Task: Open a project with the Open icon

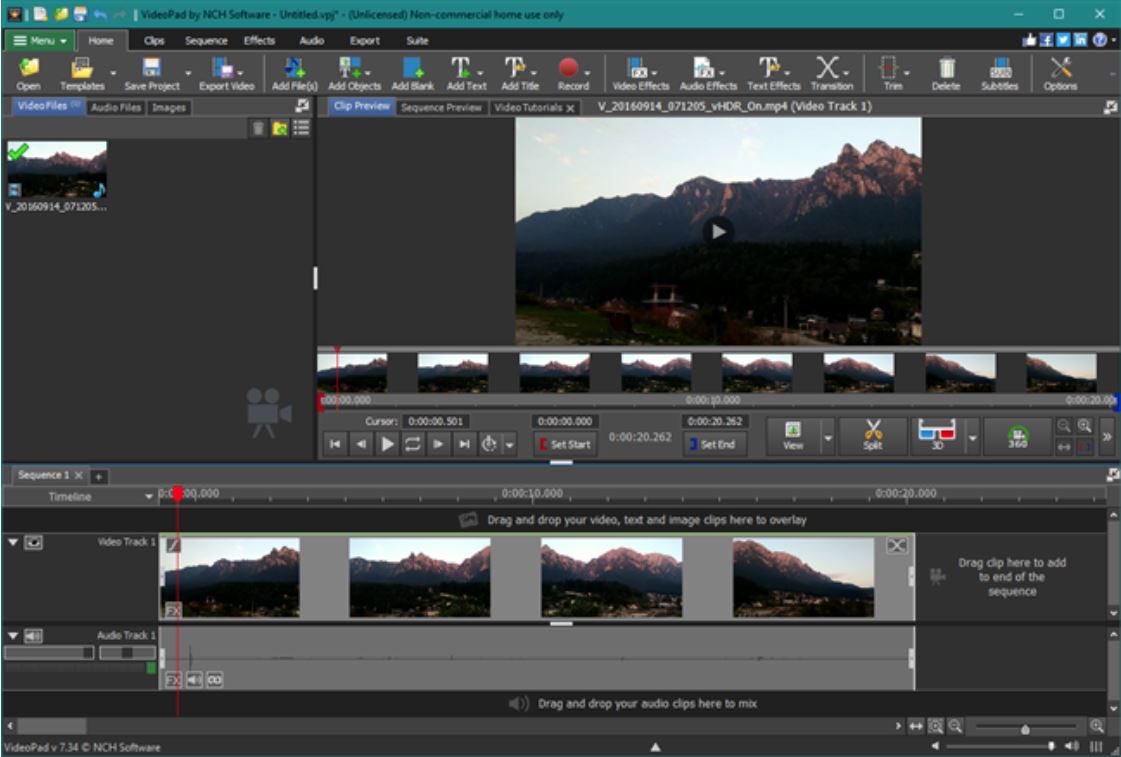Action: pos(29,74)
